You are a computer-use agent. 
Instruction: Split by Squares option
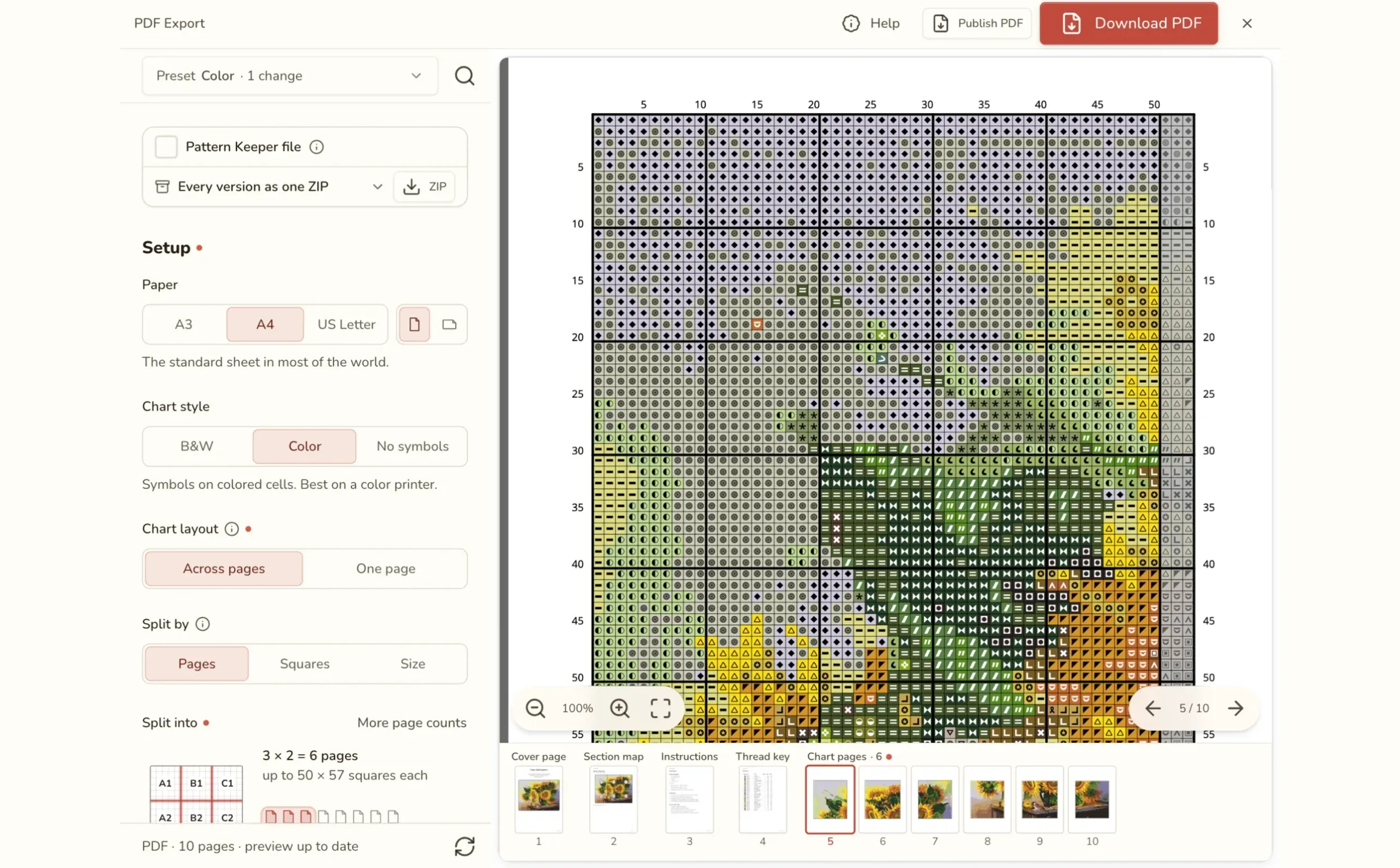tap(304, 664)
